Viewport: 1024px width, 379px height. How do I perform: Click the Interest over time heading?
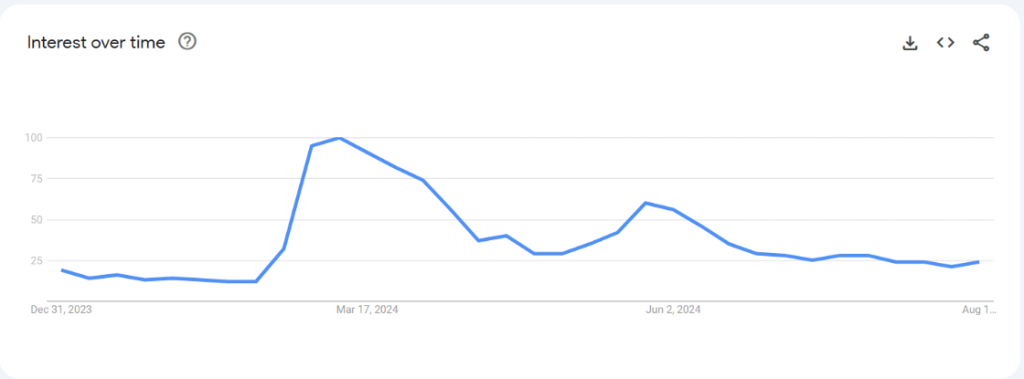pos(96,42)
